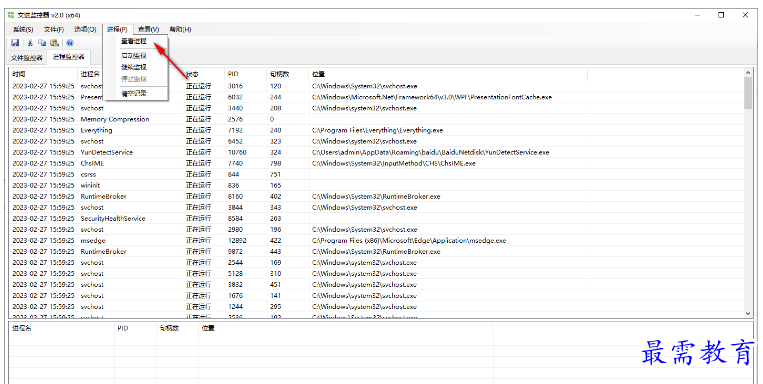This screenshot has height=384, width=763.
Task: Click PID 12892 cell
Action: click(x=237, y=240)
